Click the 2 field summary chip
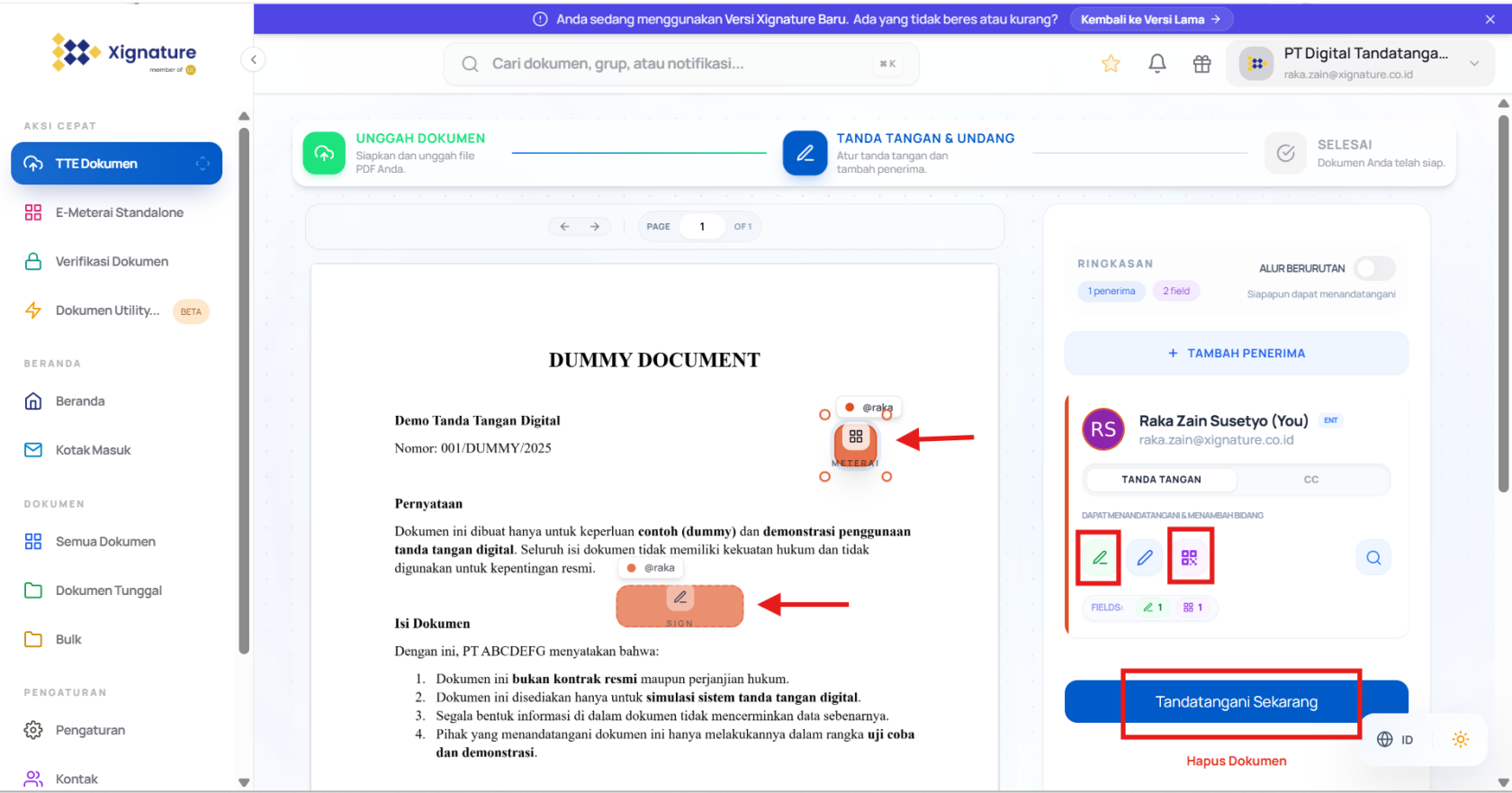The image size is (1512, 793). click(x=1176, y=291)
